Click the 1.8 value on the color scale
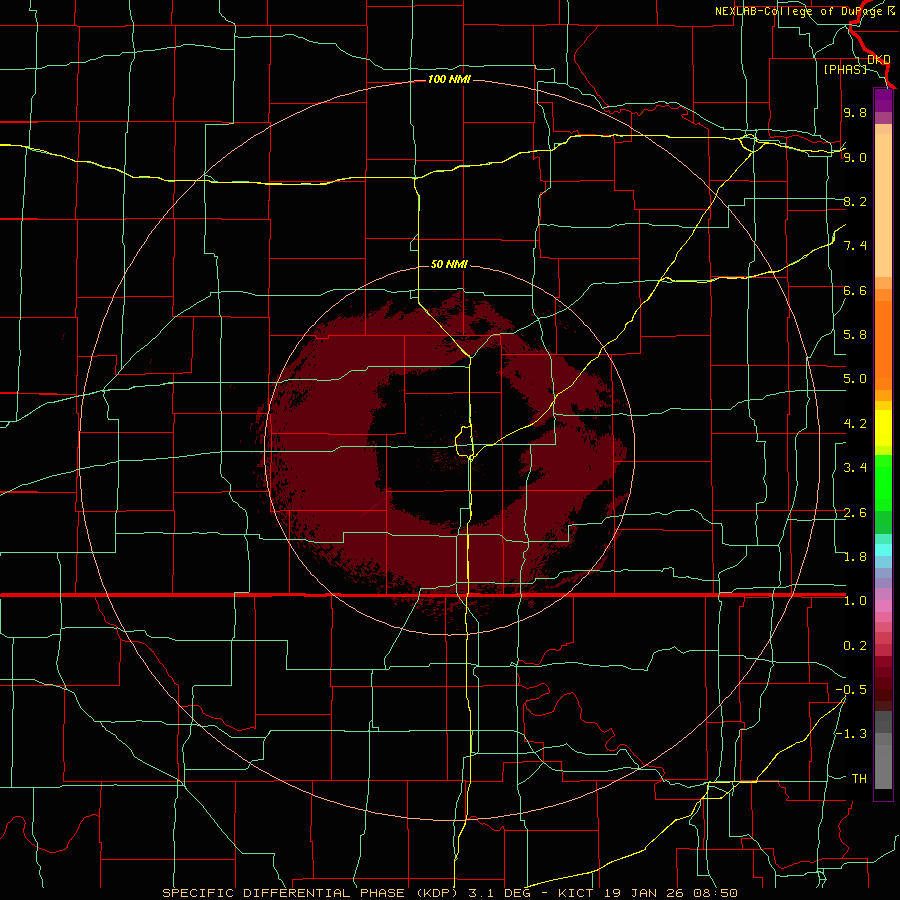Screen dimensions: 900x900 point(855,557)
